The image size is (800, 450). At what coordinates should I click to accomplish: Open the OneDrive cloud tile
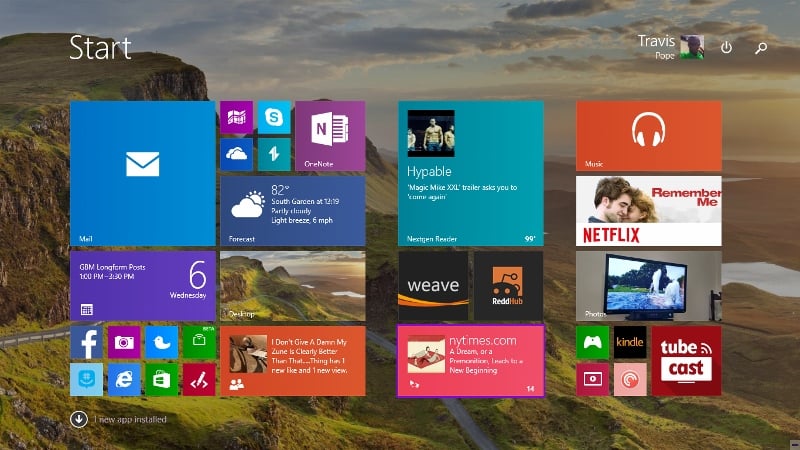(x=236, y=154)
